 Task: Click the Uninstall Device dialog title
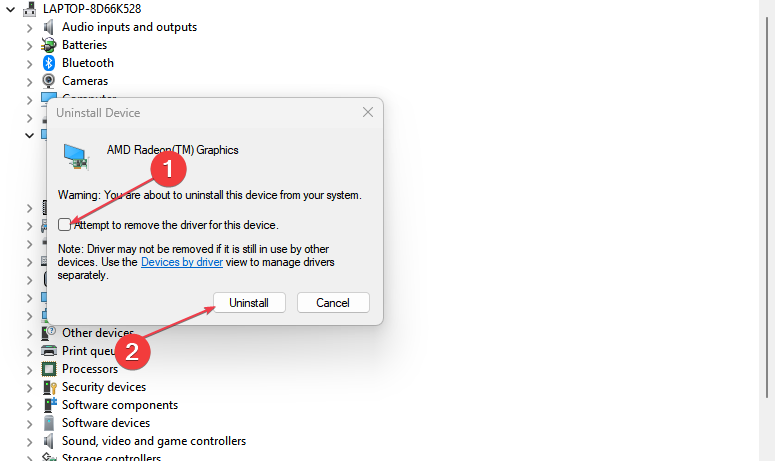coord(98,113)
